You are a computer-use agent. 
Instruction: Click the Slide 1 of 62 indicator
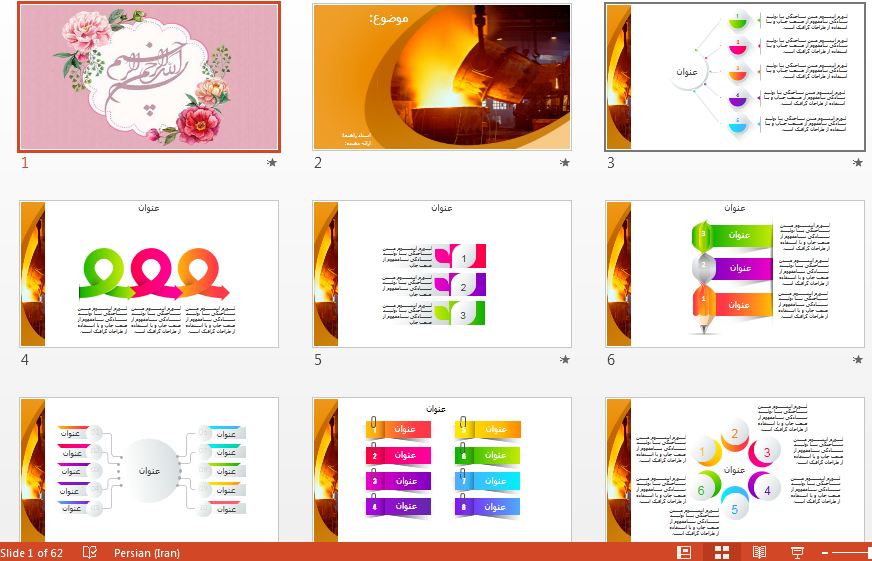32,552
